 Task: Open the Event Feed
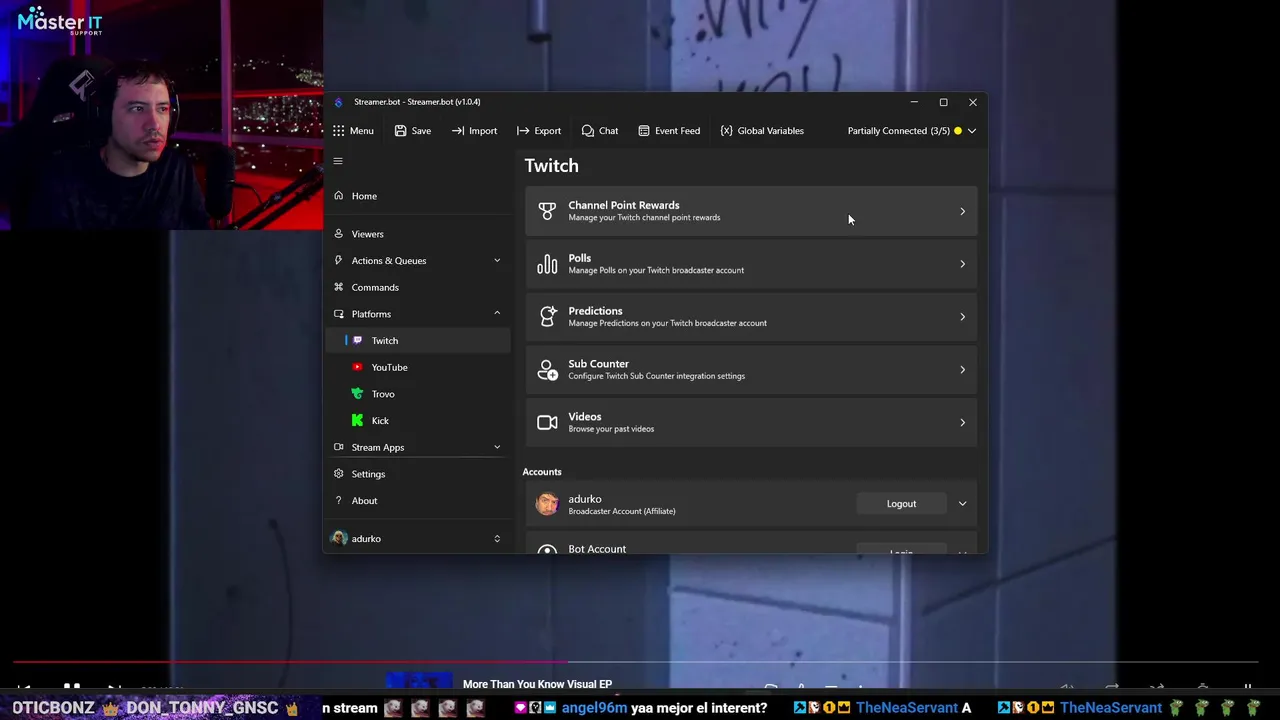pyautogui.click(x=669, y=131)
